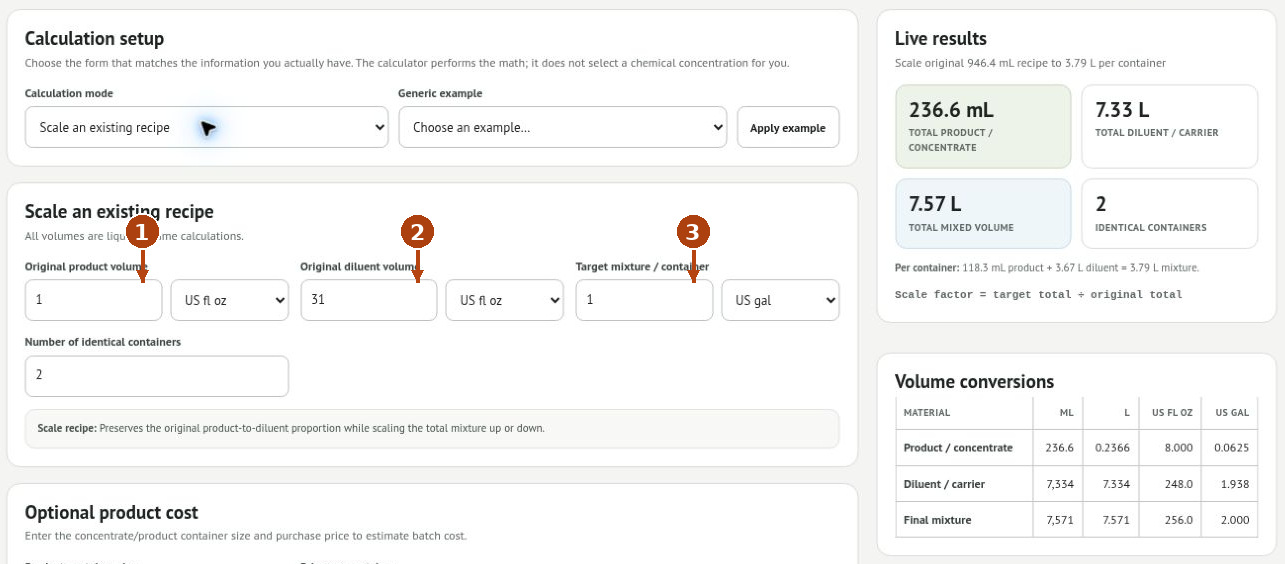Select the Total mixed volume result card
This screenshot has width=1285, height=564.
(983, 213)
